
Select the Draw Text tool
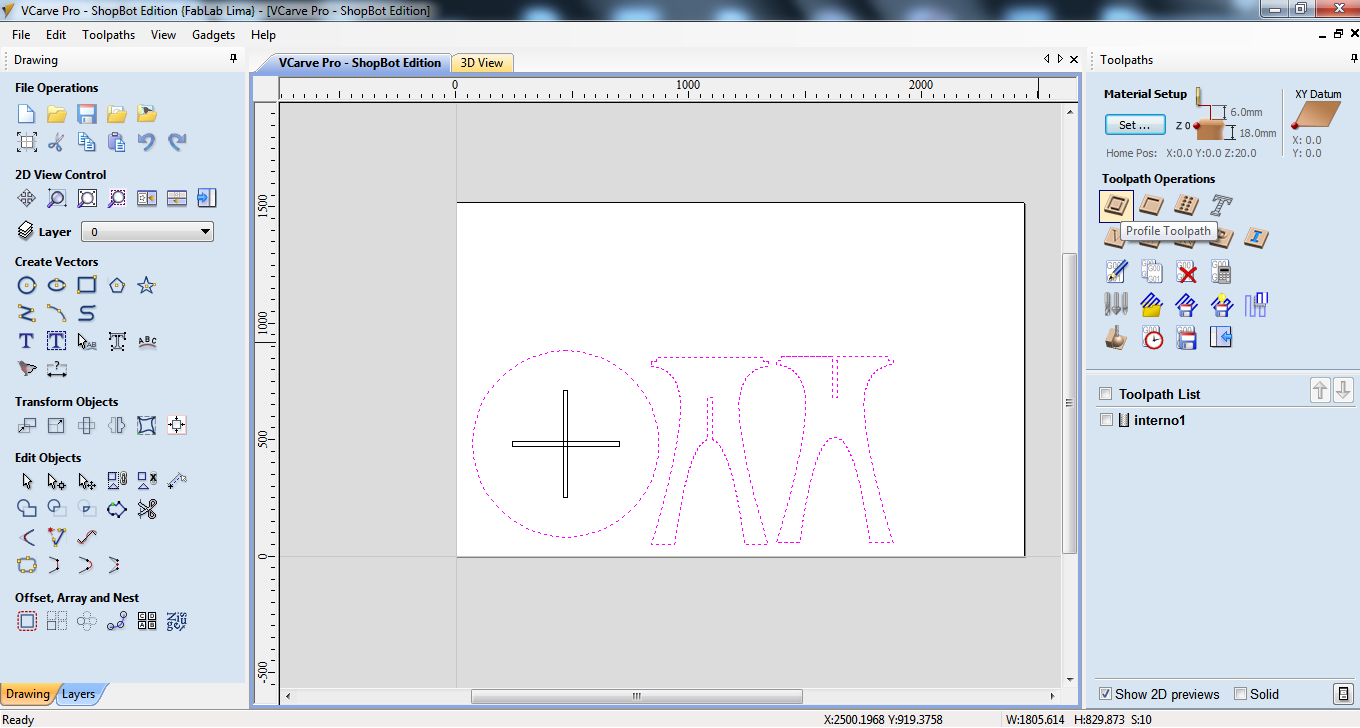[27, 342]
